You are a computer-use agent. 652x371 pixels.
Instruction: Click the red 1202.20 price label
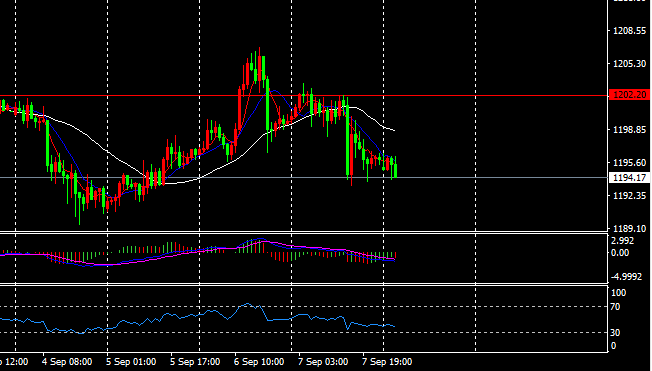click(x=630, y=95)
